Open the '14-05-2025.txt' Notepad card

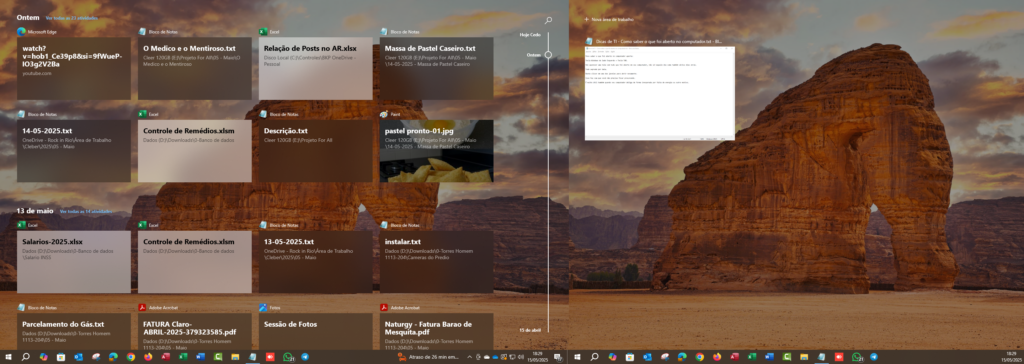pyautogui.click(x=74, y=151)
